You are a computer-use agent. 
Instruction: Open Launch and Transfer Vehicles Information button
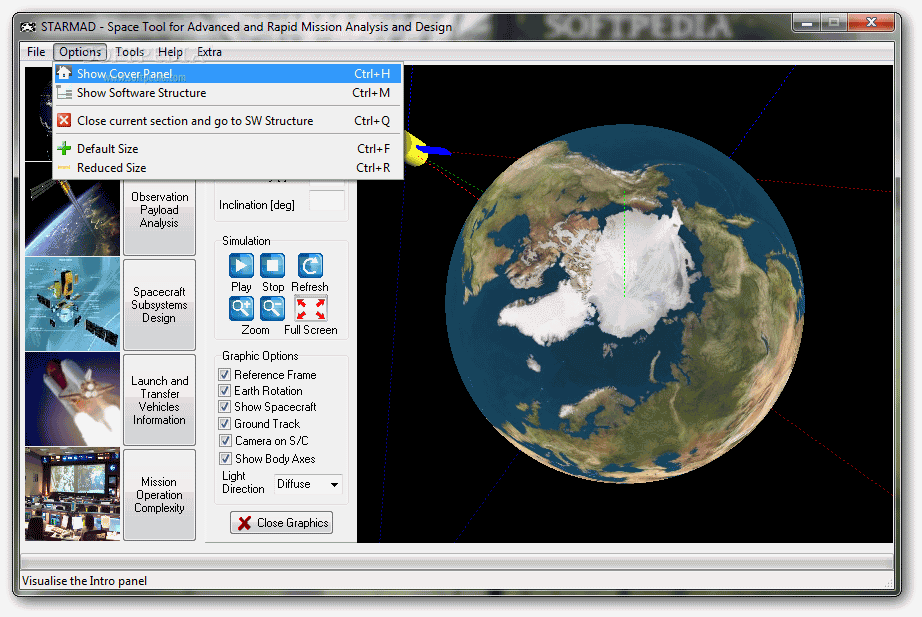tap(159, 400)
